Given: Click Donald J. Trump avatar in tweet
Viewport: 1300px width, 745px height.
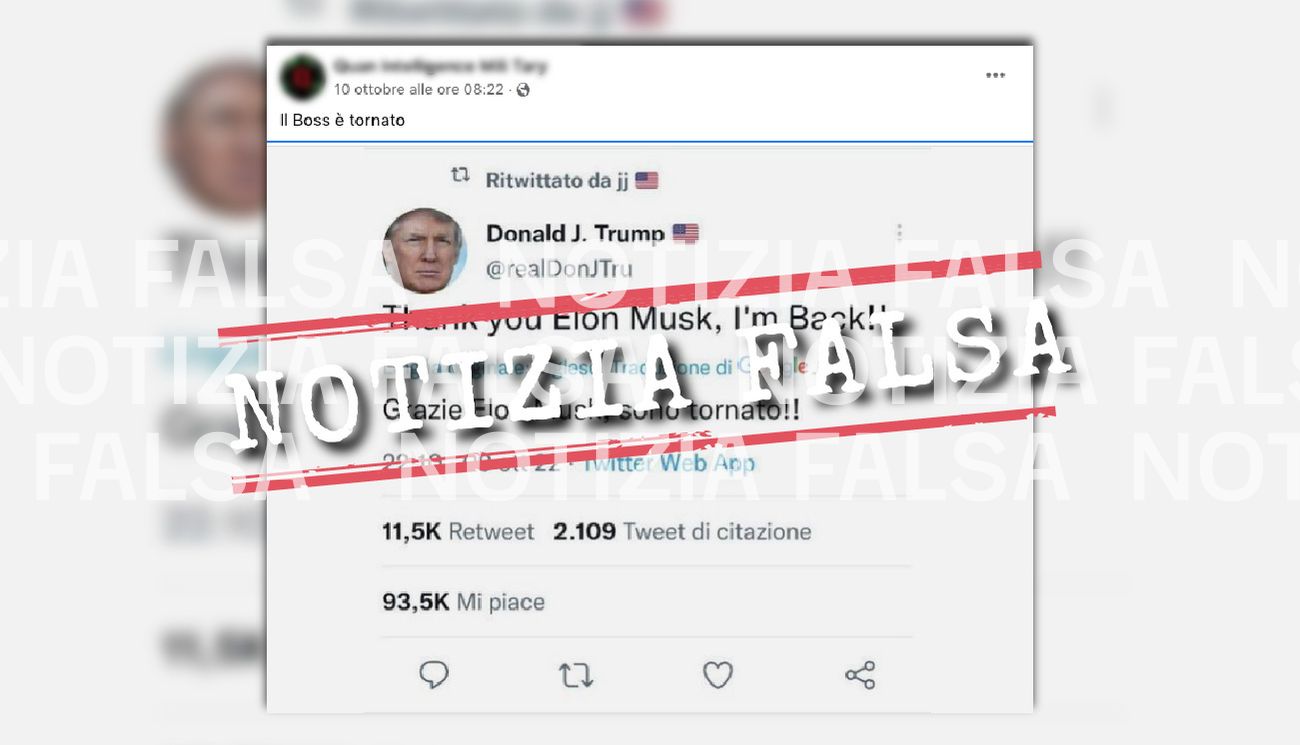Looking at the screenshot, I should [425, 250].
